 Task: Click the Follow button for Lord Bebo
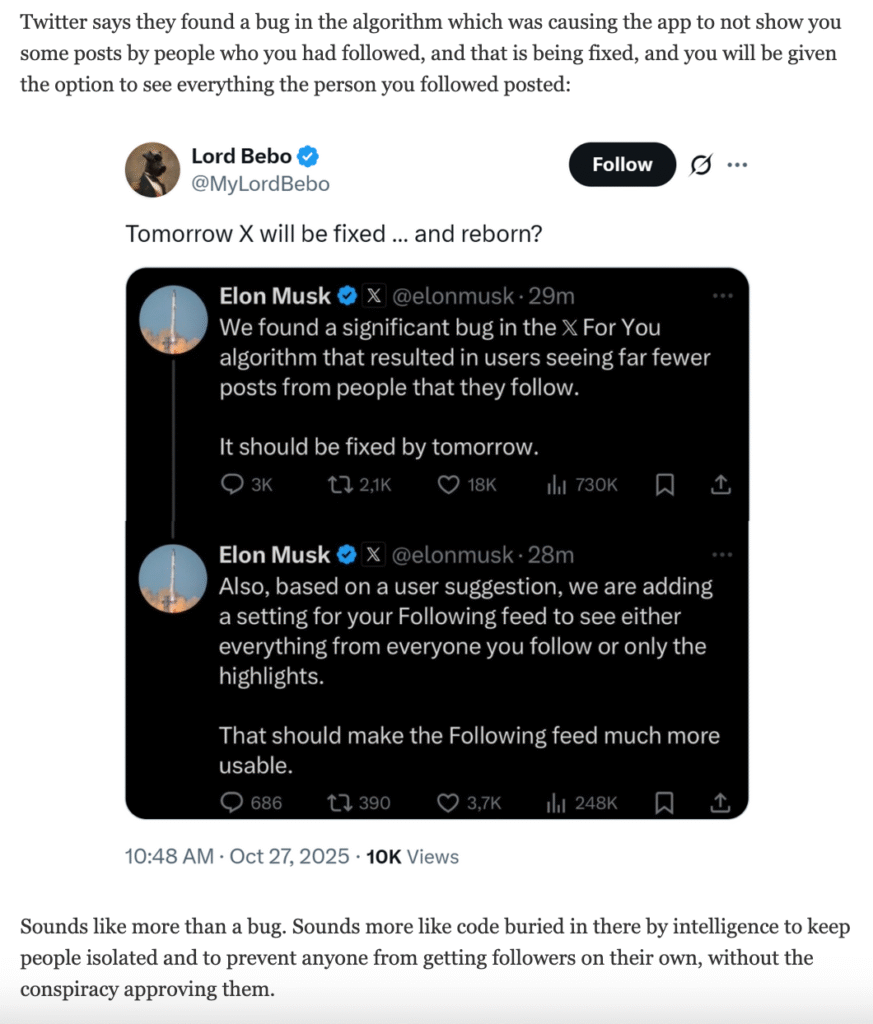point(622,165)
